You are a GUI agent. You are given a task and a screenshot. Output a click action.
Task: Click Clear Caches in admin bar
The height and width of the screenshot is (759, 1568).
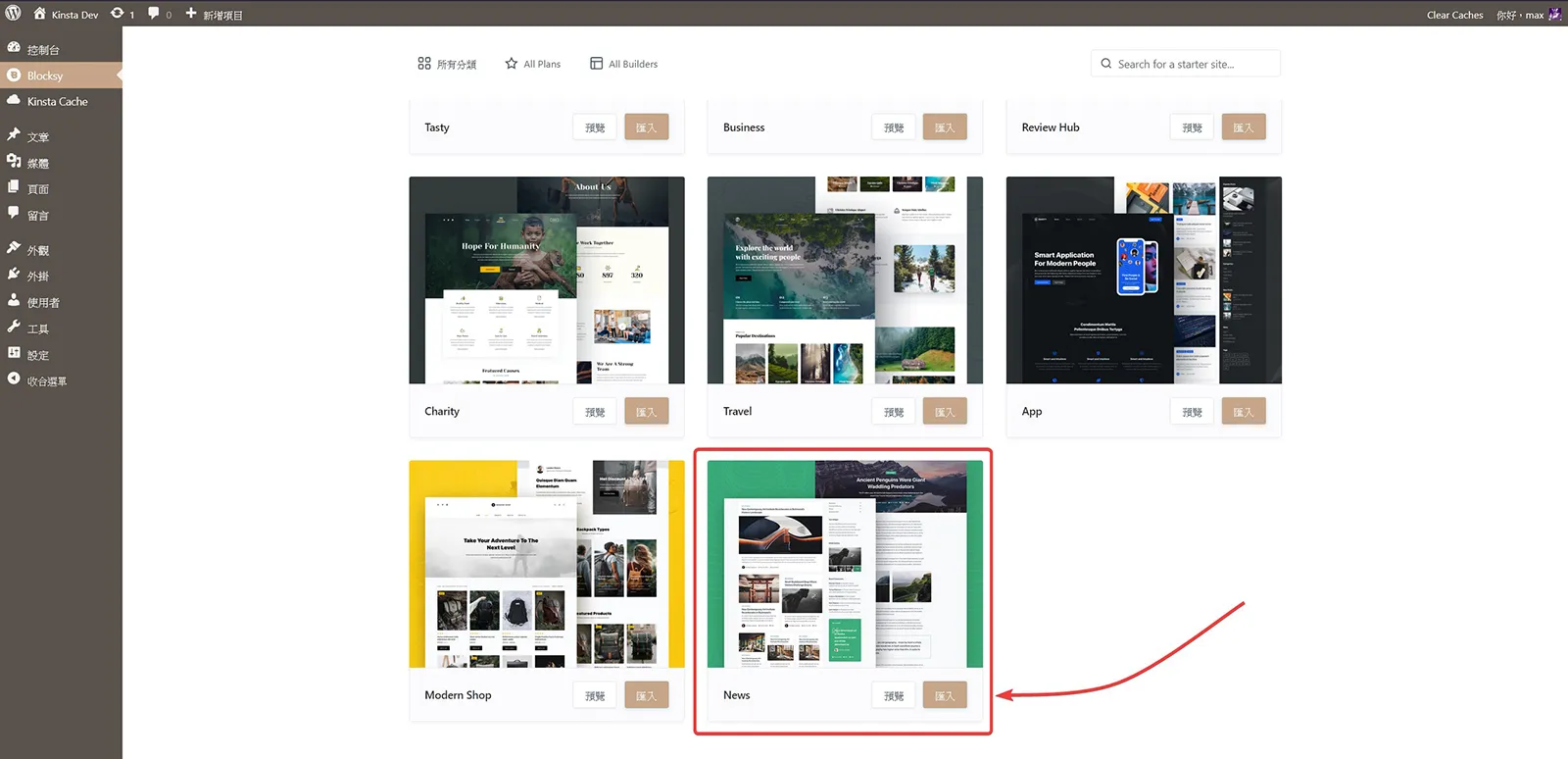pyautogui.click(x=1454, y=15)
